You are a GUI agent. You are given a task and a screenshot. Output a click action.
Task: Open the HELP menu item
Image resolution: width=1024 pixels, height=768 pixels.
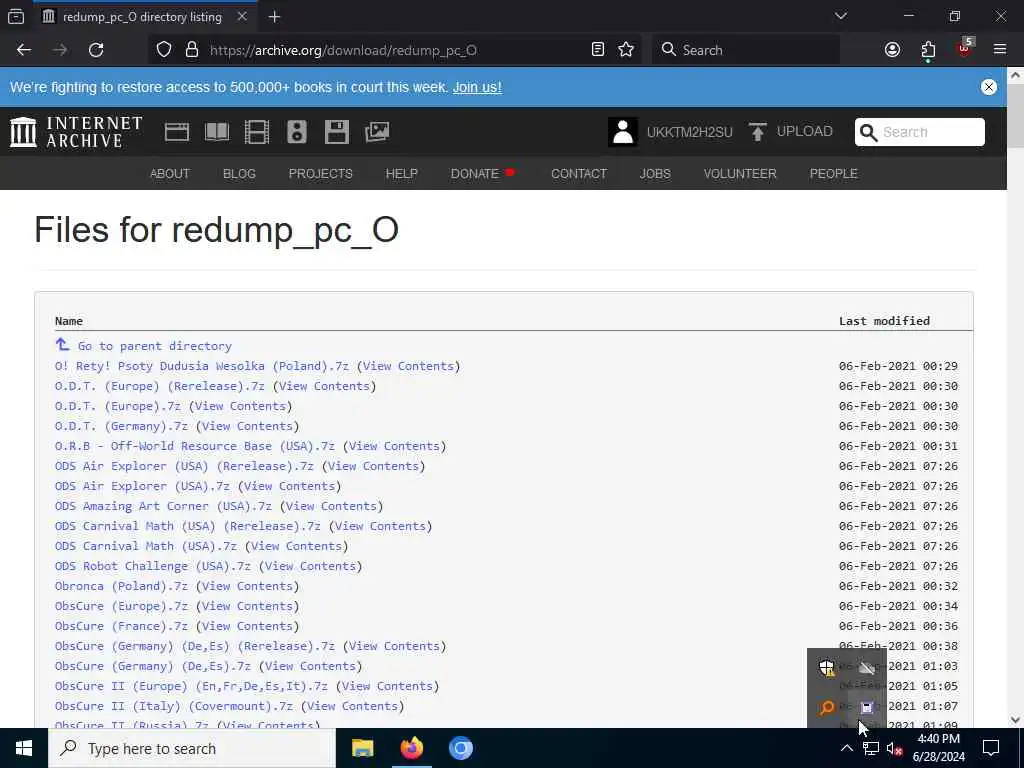point(402,174)
